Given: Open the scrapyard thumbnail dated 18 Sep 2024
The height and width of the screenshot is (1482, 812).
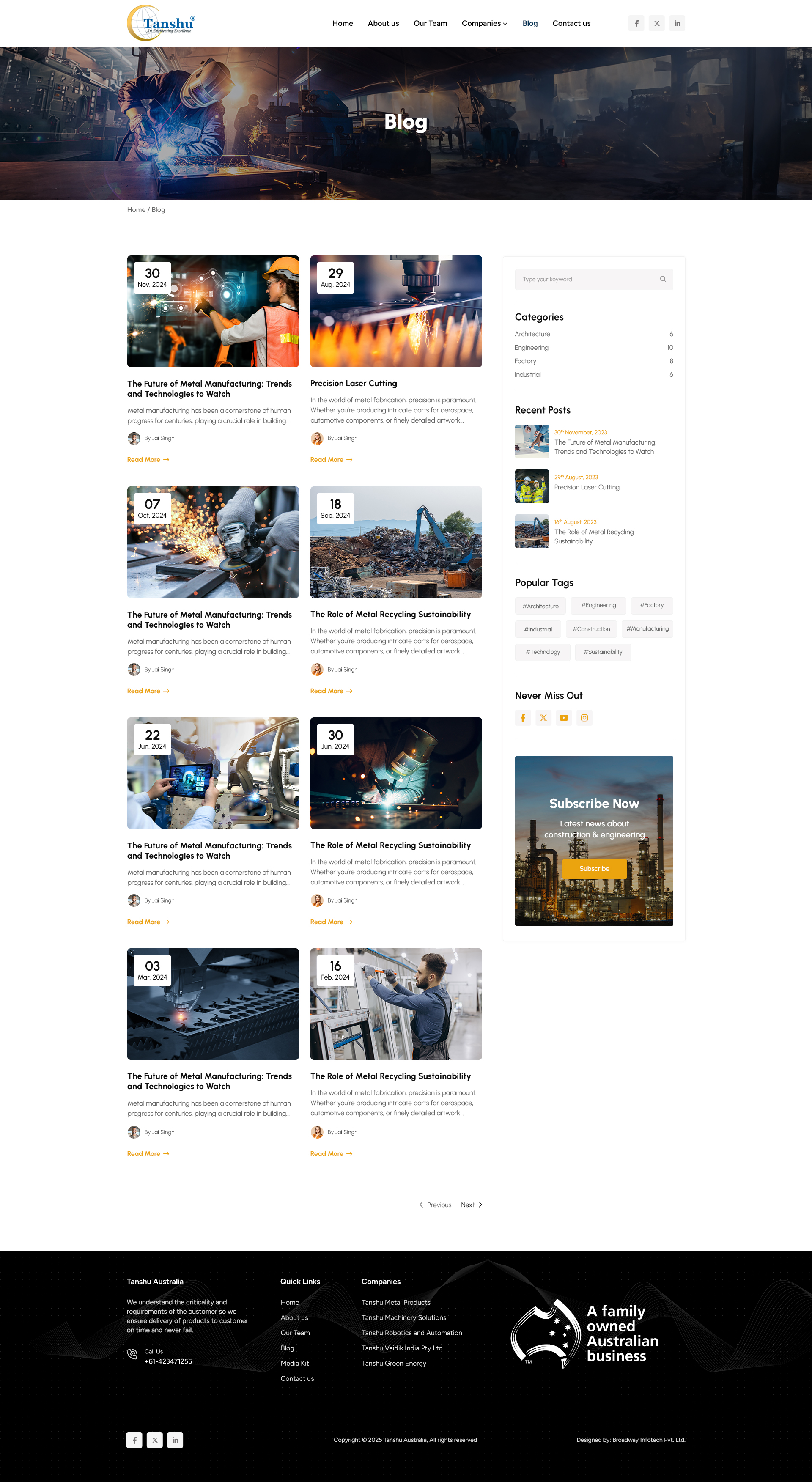Looking at the screenshot, I should [x=396, y=542].
